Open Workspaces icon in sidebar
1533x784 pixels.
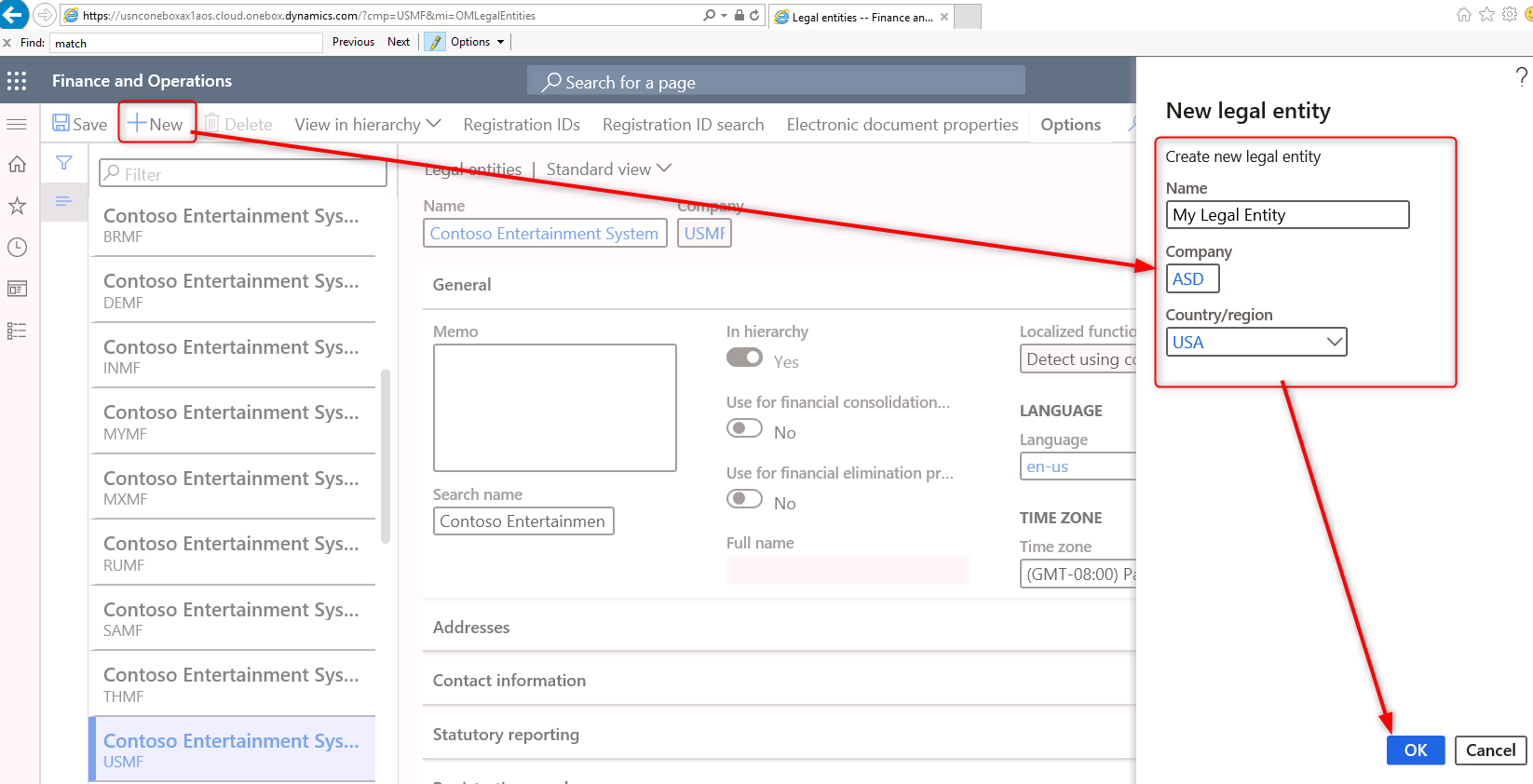pos(17,289)
